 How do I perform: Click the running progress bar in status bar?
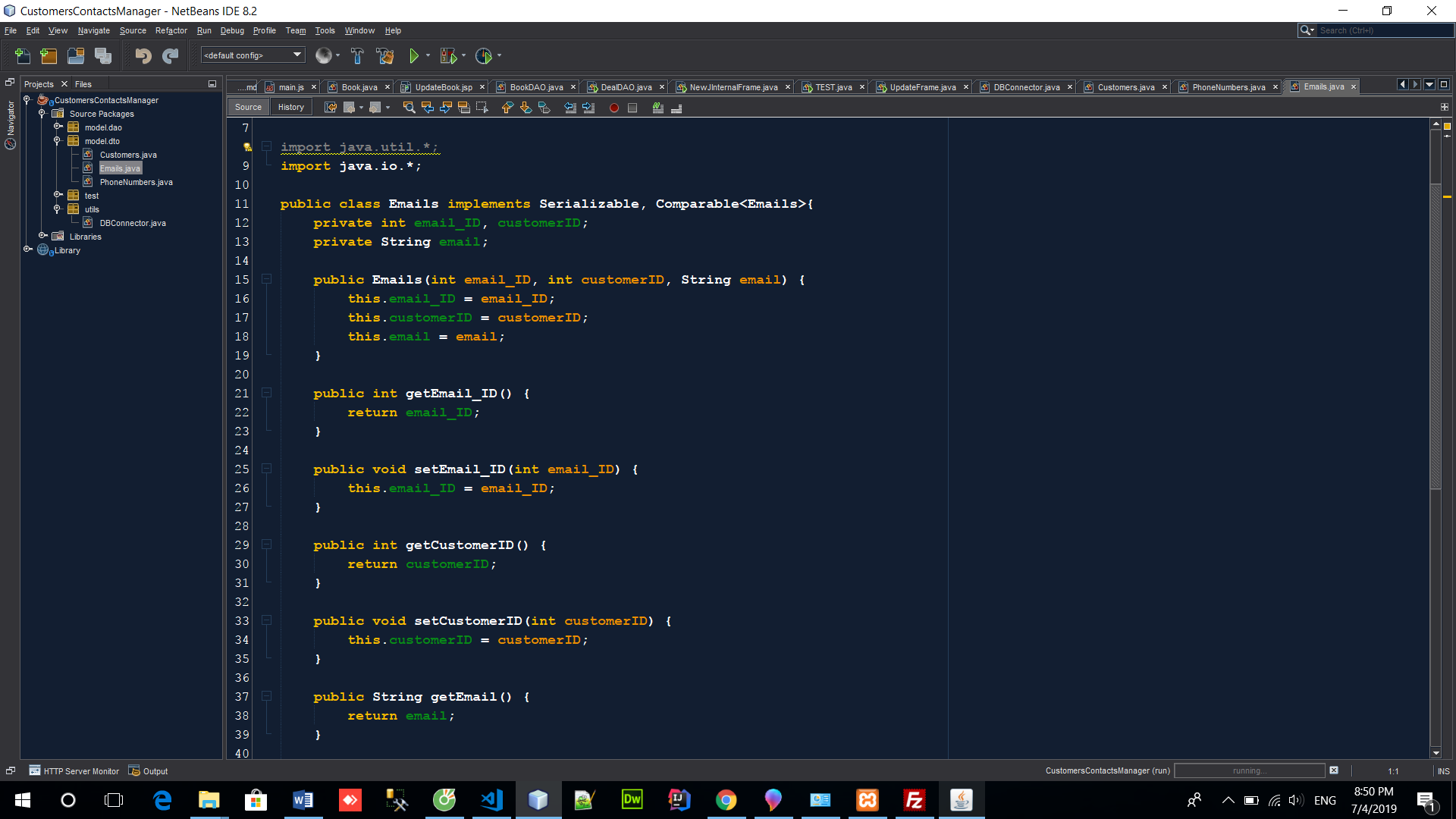(1248, 770)
